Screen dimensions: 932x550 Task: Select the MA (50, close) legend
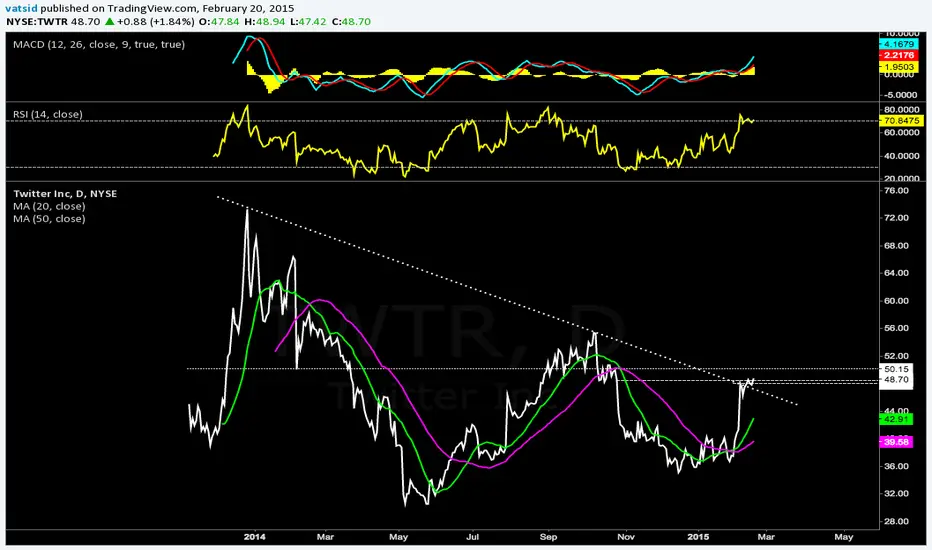[49, 219]
